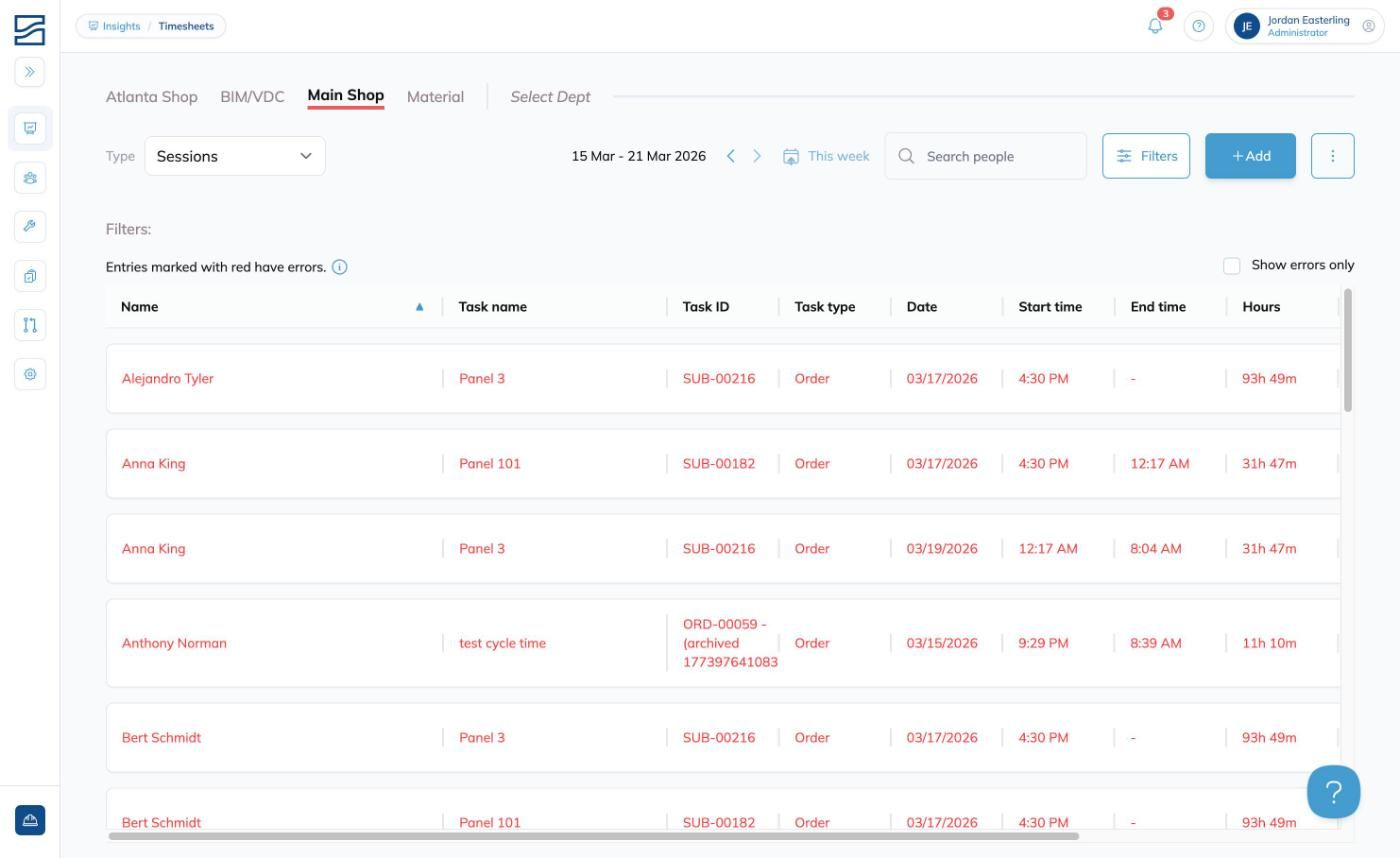1400x858 pixels.
Task: Click the Name column sort arrow
Action: click(419, 307)
